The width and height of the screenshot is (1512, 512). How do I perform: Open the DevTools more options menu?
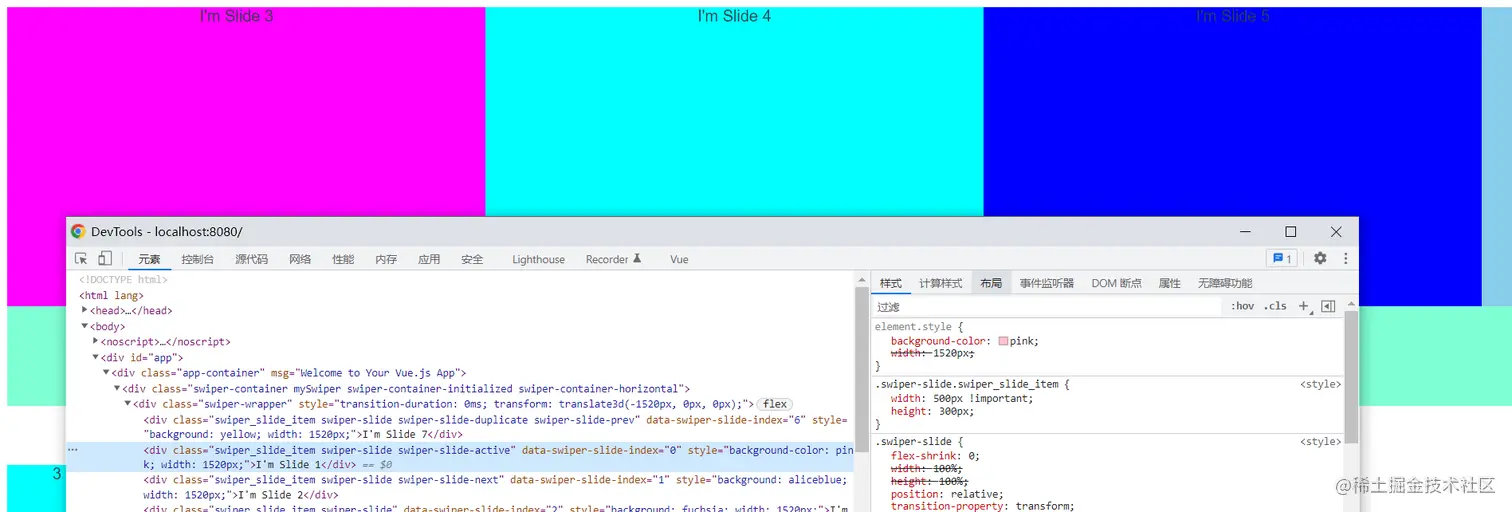click(x=1345, y=258)
